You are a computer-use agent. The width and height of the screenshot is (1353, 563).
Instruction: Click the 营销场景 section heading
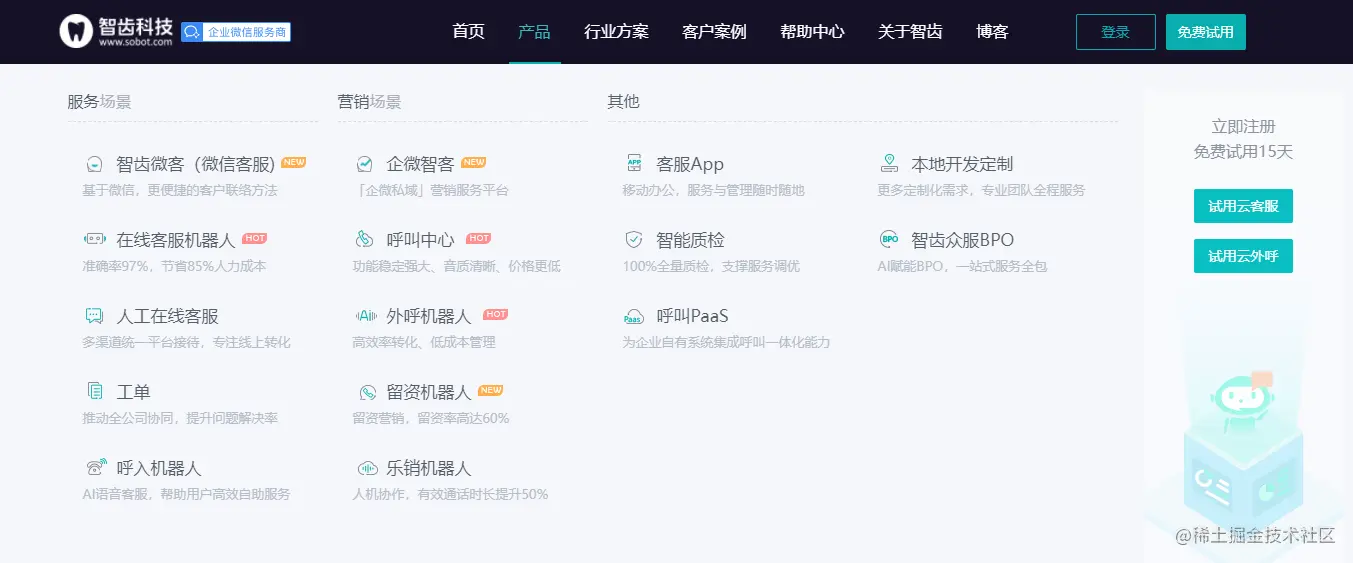(x=369, y=101)
